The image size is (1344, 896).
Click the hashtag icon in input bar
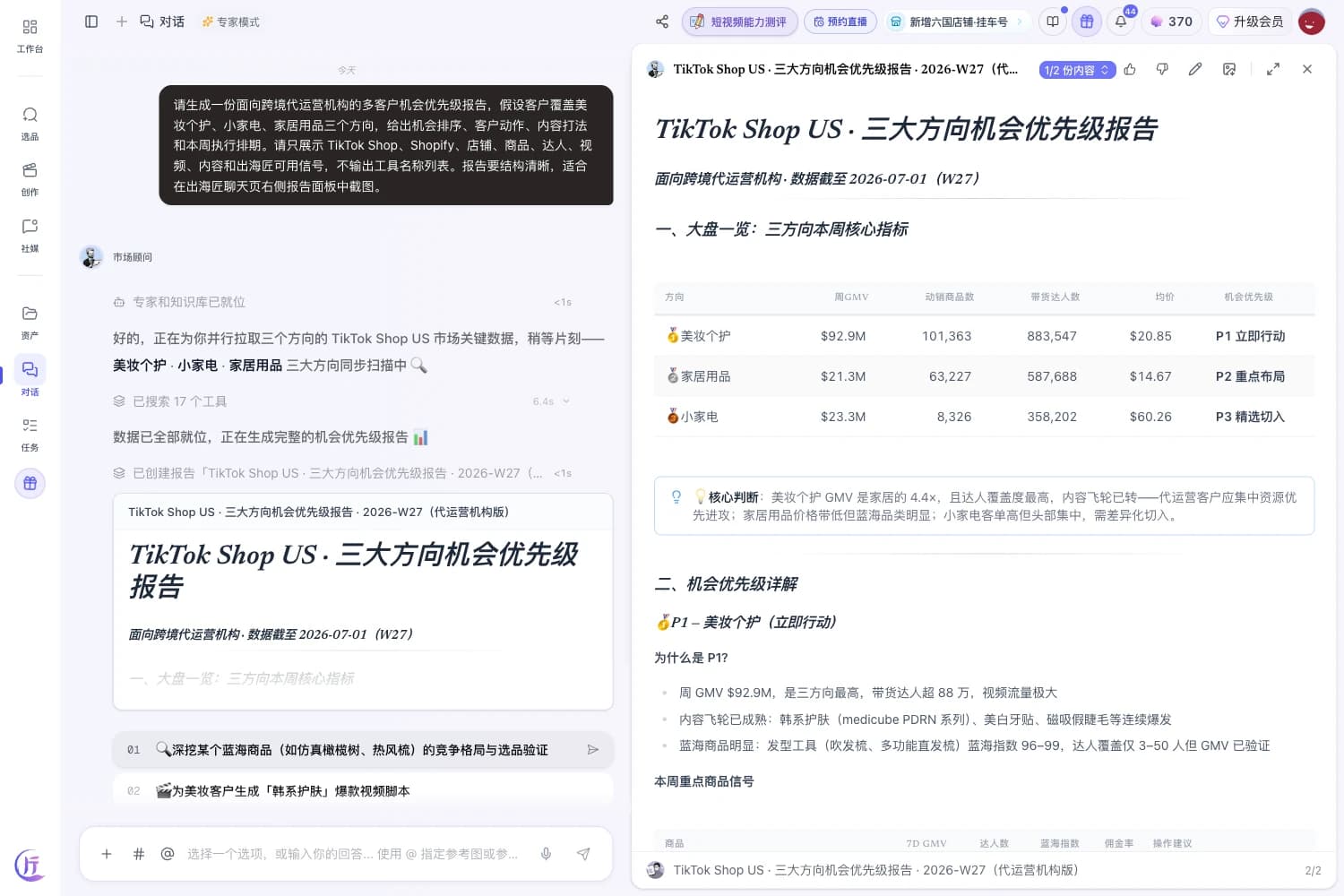coord(139,854)
